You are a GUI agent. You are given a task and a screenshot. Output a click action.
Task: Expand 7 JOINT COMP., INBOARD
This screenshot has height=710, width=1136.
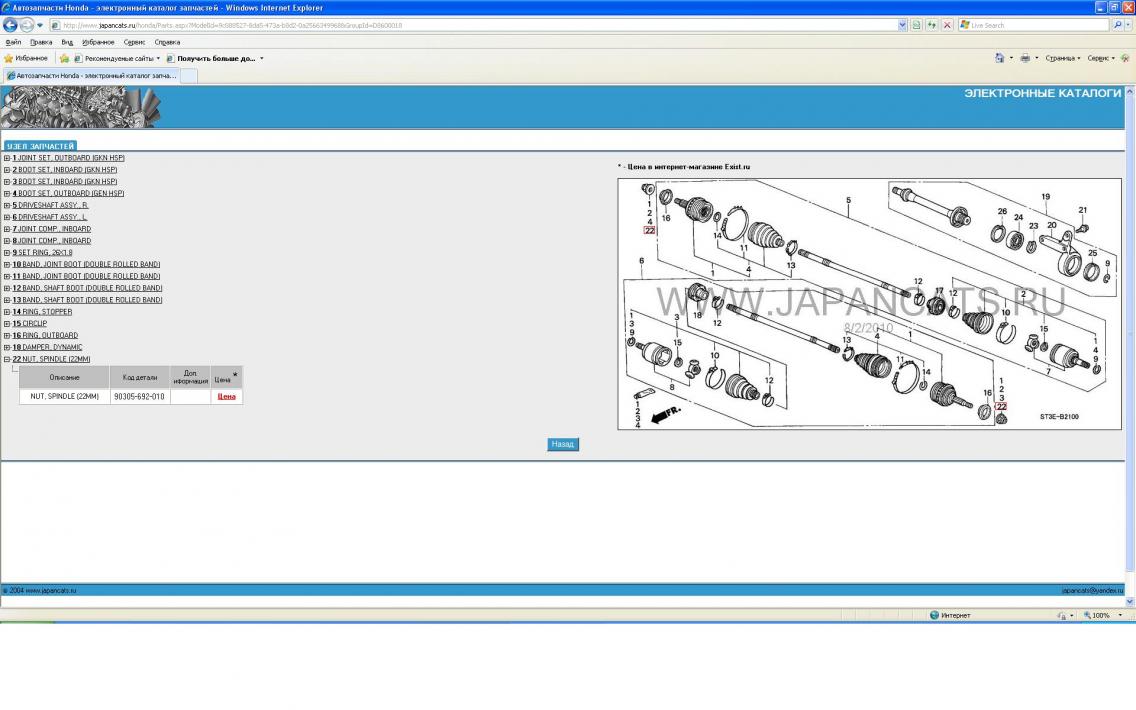[7, 229]
